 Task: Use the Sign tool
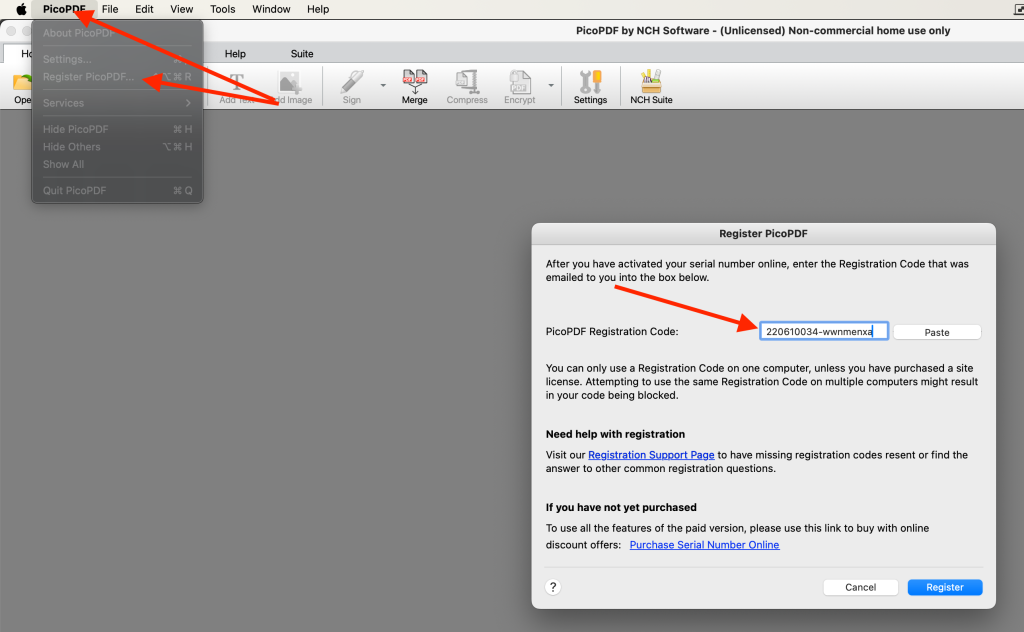point(351,86)
